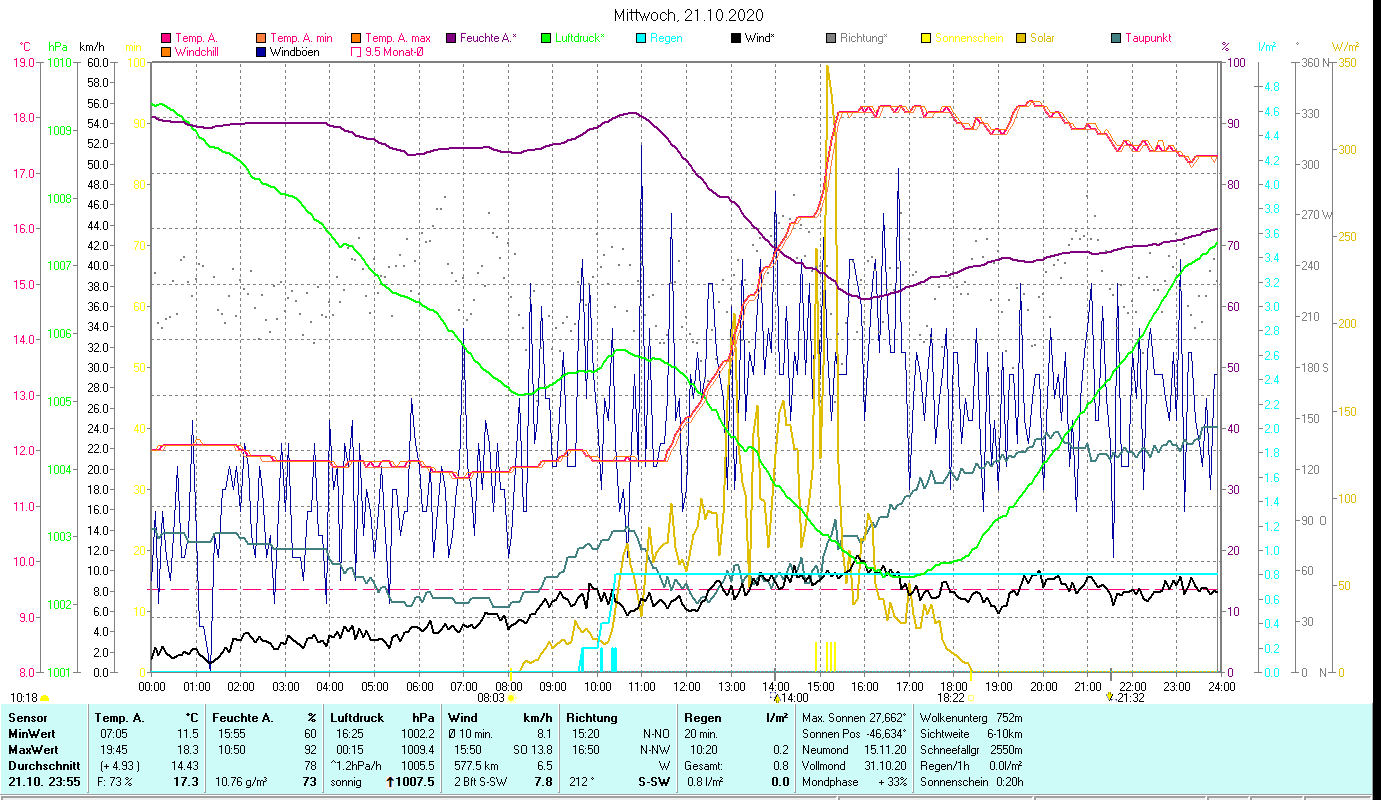Click the bold 'S-SW' direction value
The image size is (1381, 800).
(655, 782)
